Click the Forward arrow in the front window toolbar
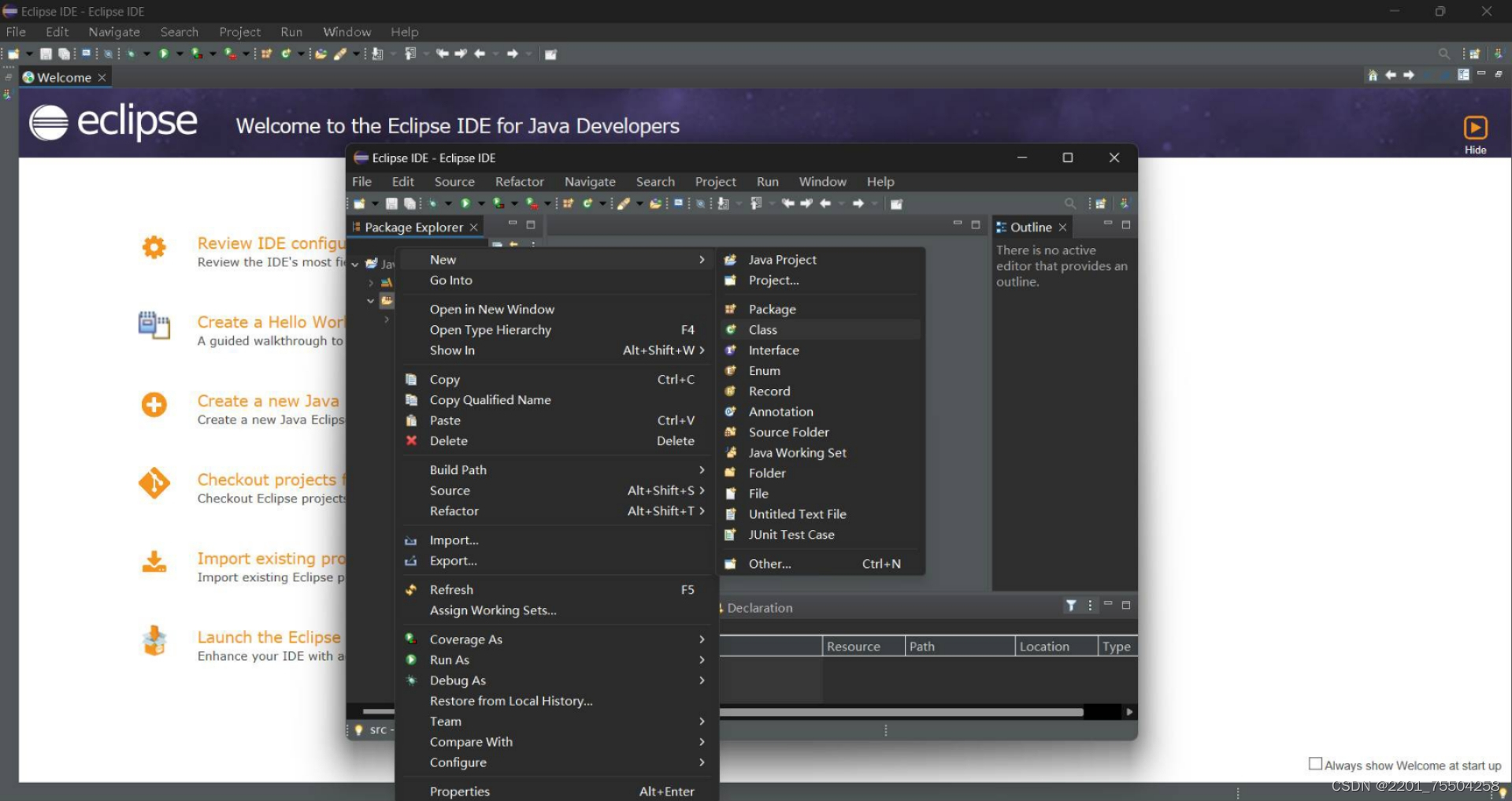 pyautogui.click(x=858, y=203)
